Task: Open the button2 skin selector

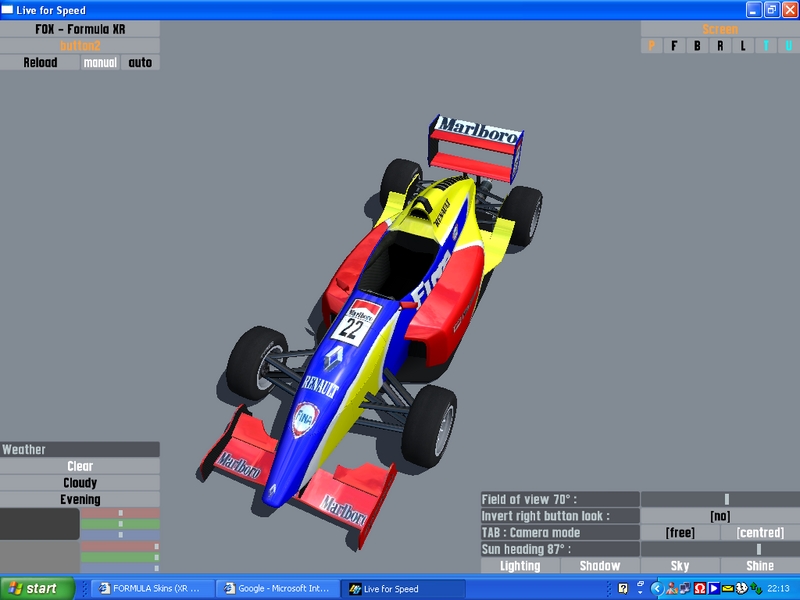Action: [x=80, y=46]
